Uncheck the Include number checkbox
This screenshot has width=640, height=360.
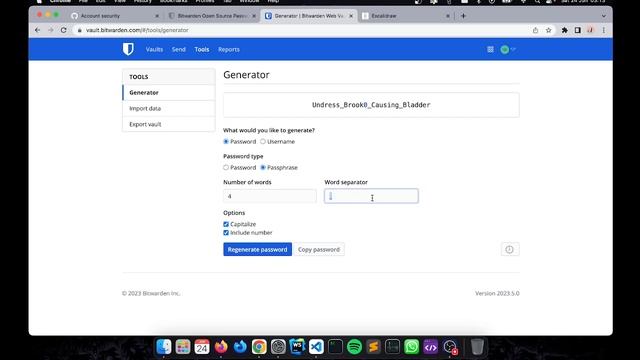(226, 233)
